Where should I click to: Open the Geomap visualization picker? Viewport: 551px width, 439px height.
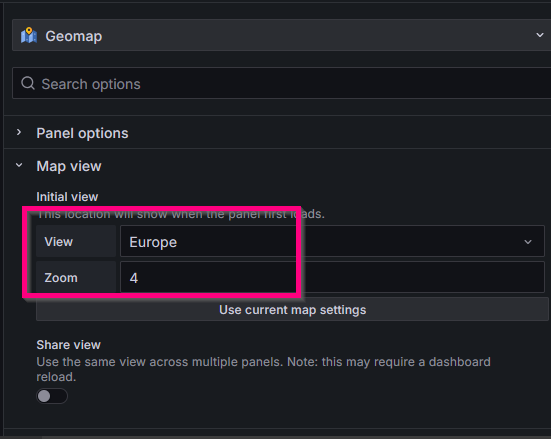[281, 35]
